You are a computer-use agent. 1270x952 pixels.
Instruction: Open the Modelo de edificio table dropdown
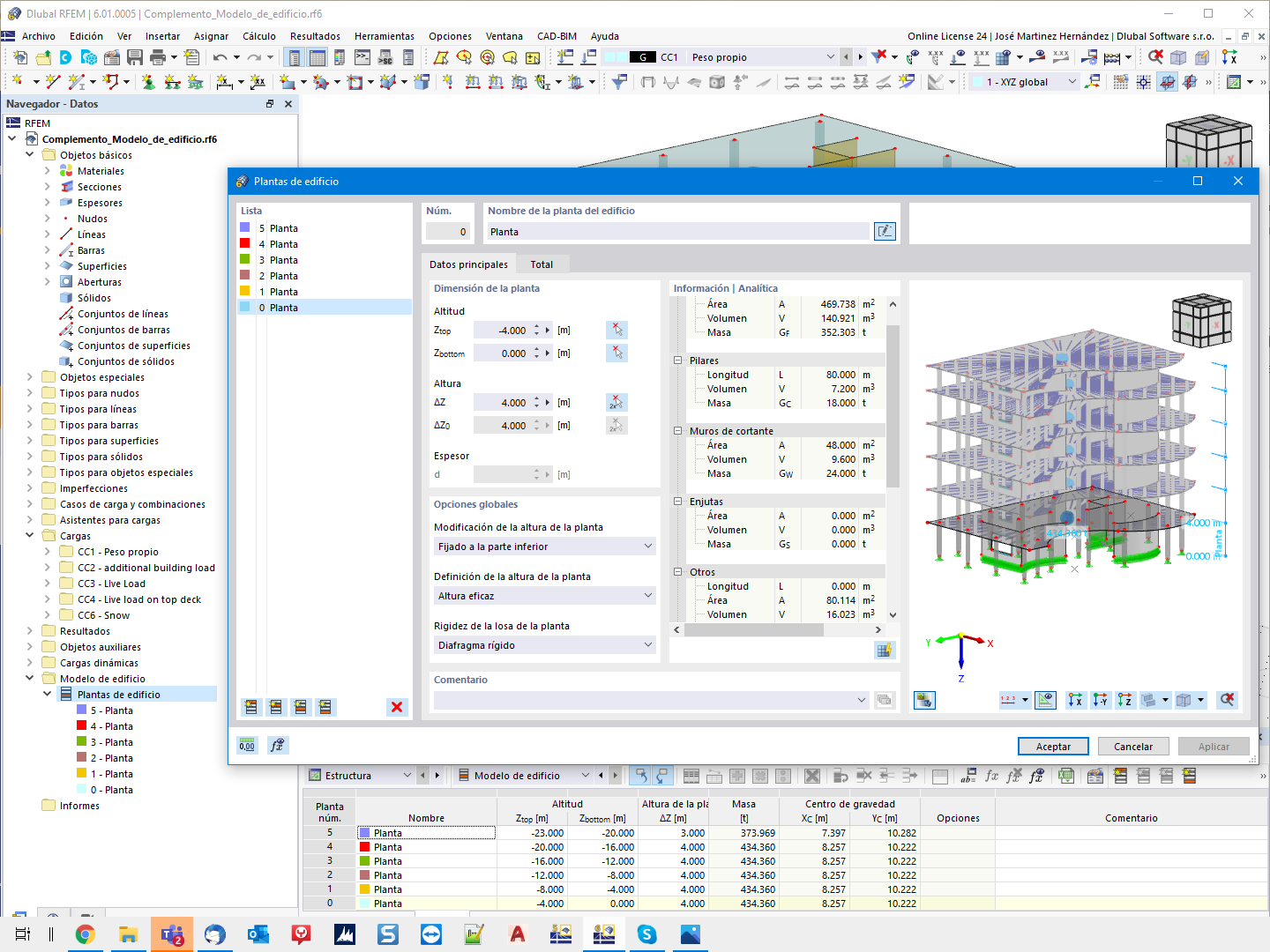(x=585, y=776)
